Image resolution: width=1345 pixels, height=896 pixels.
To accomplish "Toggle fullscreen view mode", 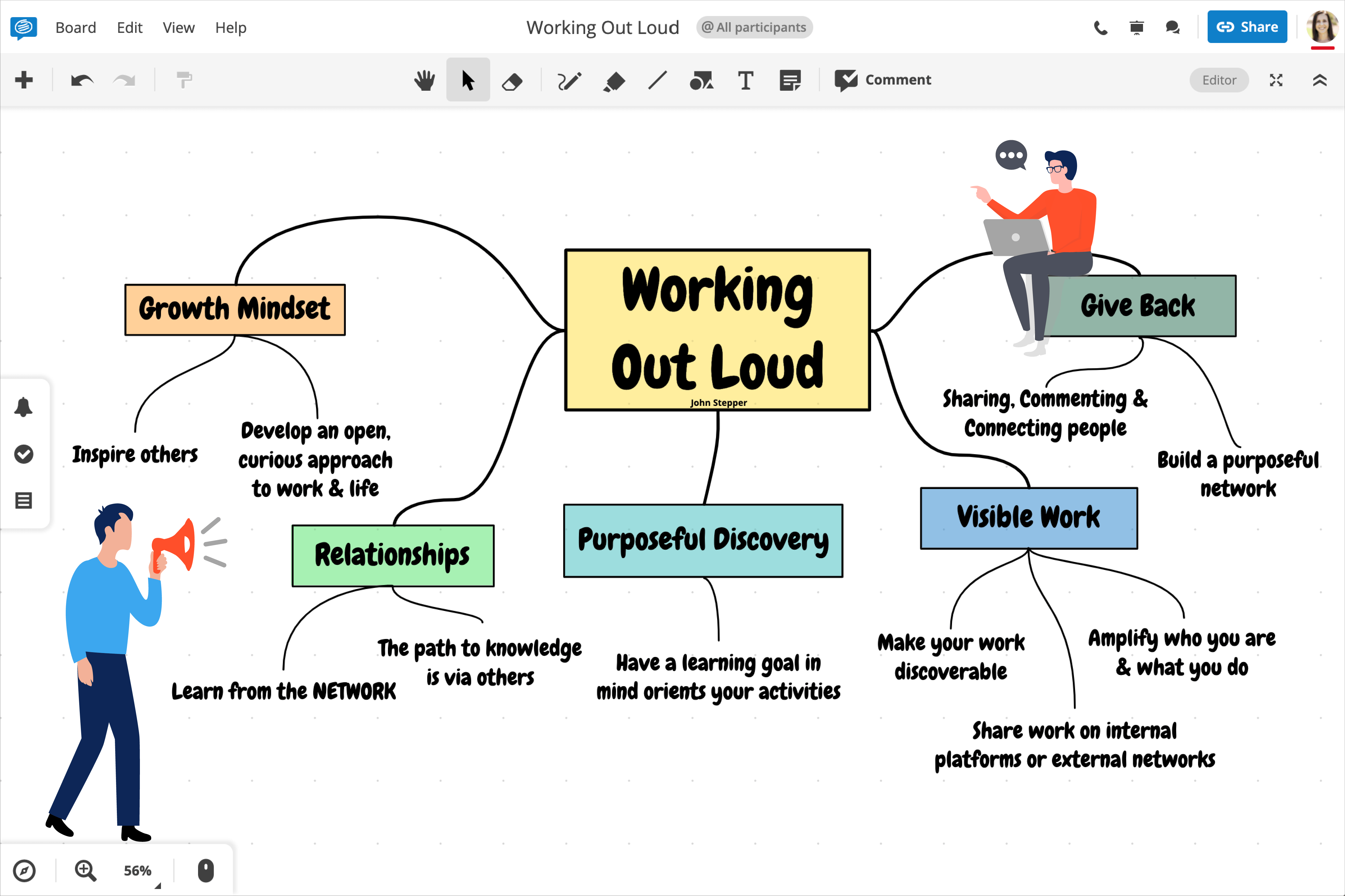I will click(x=1276, y=80).
